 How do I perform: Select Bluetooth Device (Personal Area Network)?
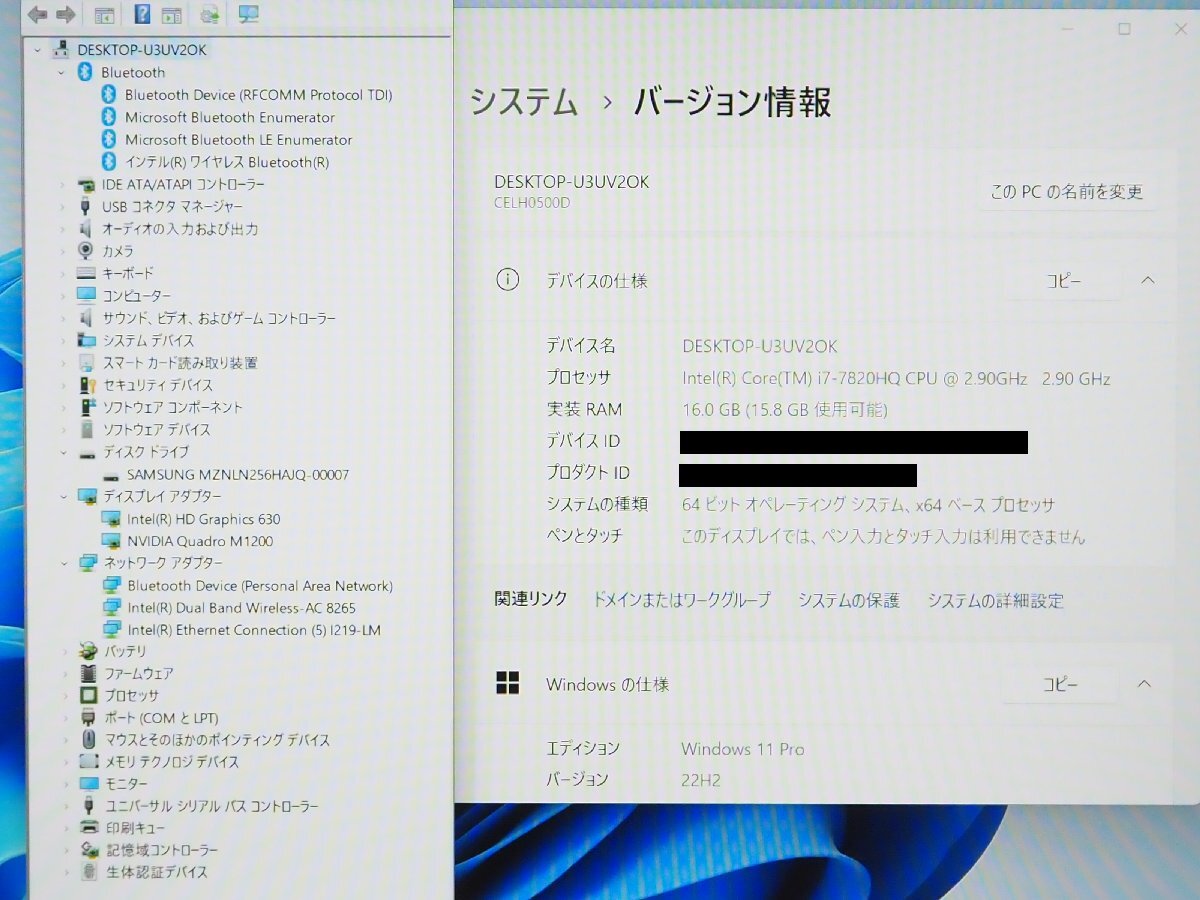(260, 586)
